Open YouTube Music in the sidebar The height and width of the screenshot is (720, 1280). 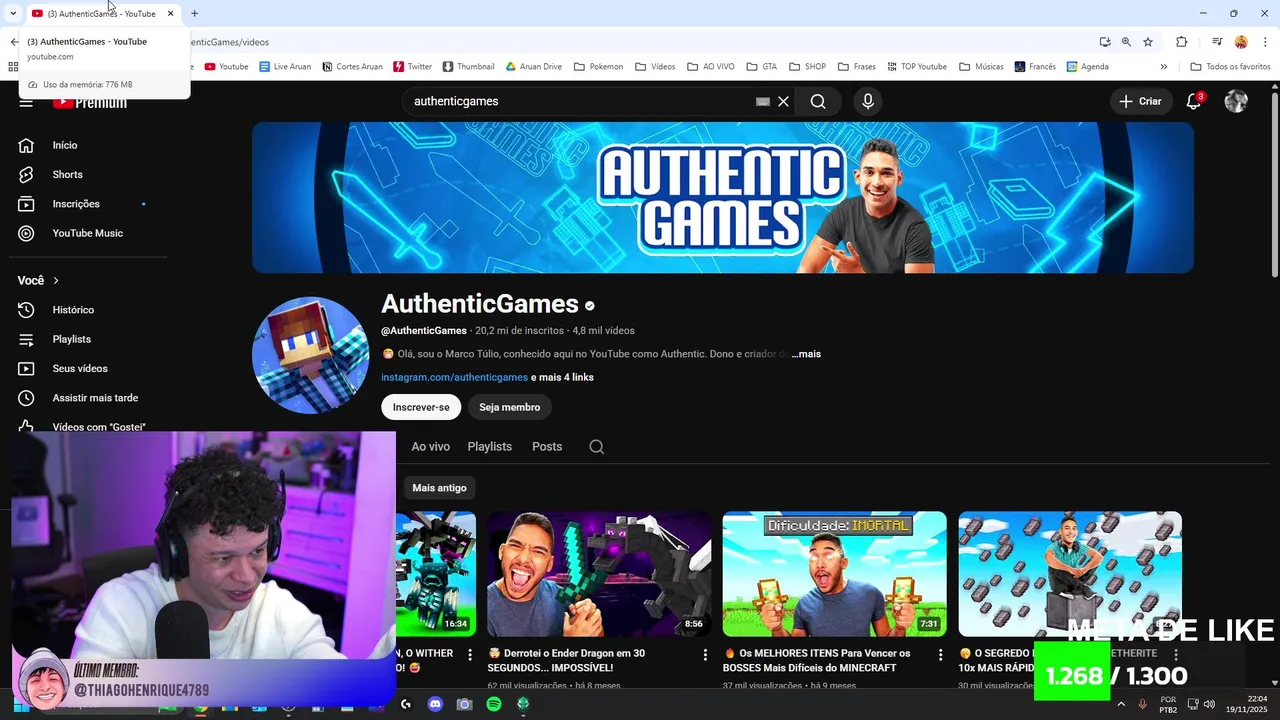click(90, 233)
